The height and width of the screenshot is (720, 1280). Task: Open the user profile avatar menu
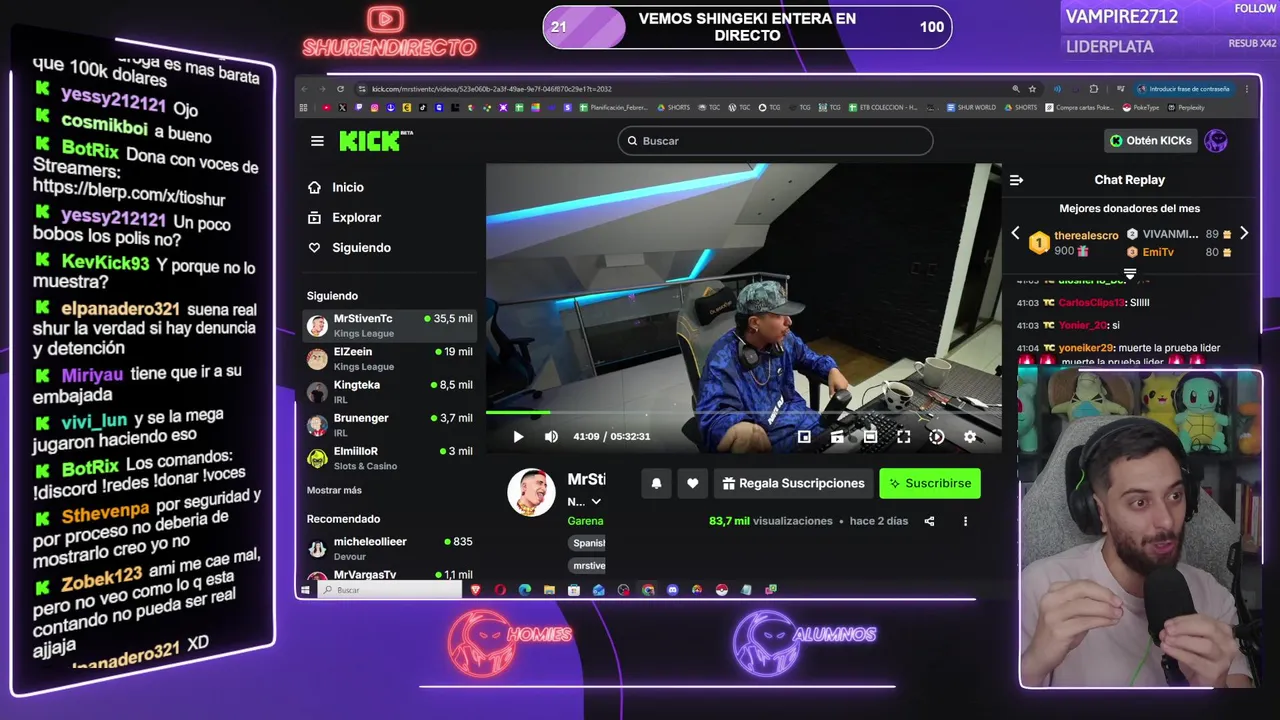point(1216,141)
